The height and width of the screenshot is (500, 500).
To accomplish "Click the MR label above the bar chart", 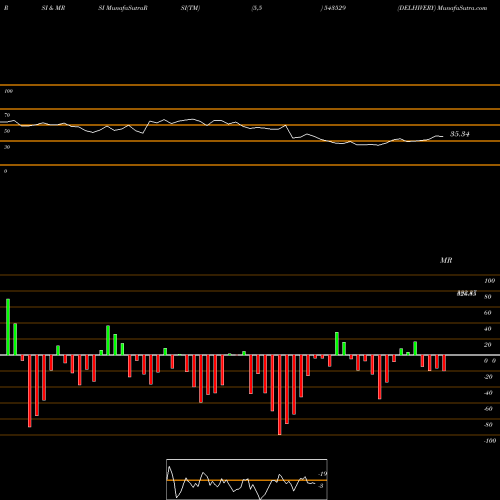I will coord(446,260).
